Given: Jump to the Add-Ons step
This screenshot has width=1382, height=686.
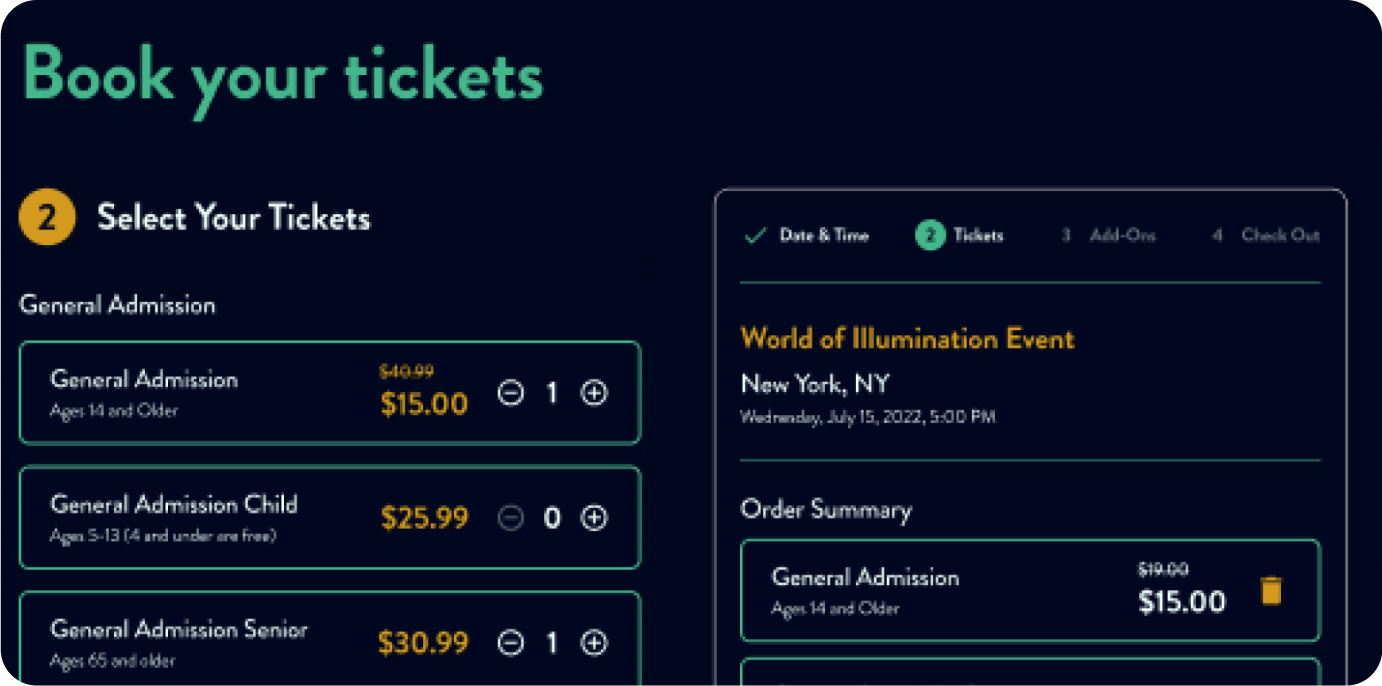Looking at the screenshot, I should (1109, 236).
